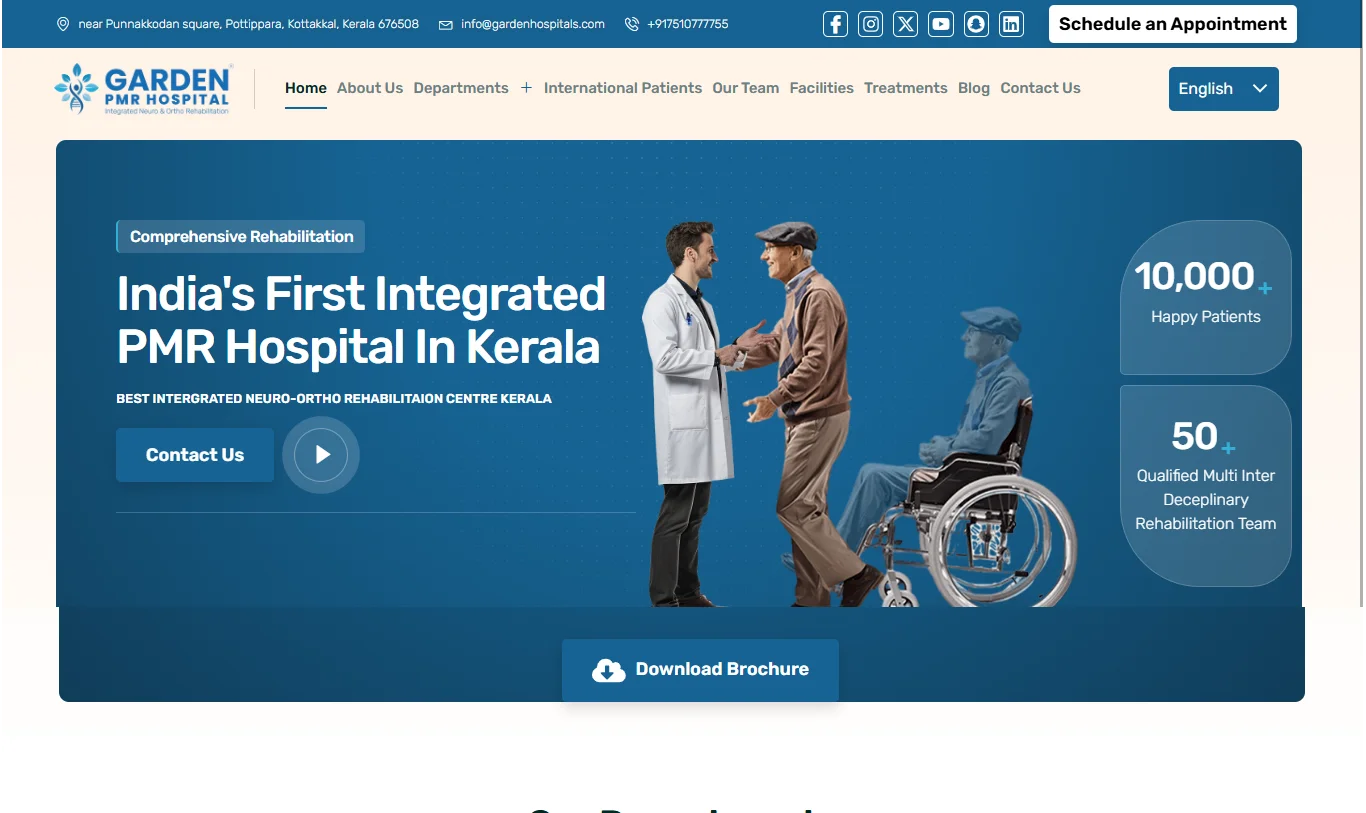Screen dimensions: 1366x813
Task: Click the Garden PMR Hospital logo
Action: click(144, 89)
